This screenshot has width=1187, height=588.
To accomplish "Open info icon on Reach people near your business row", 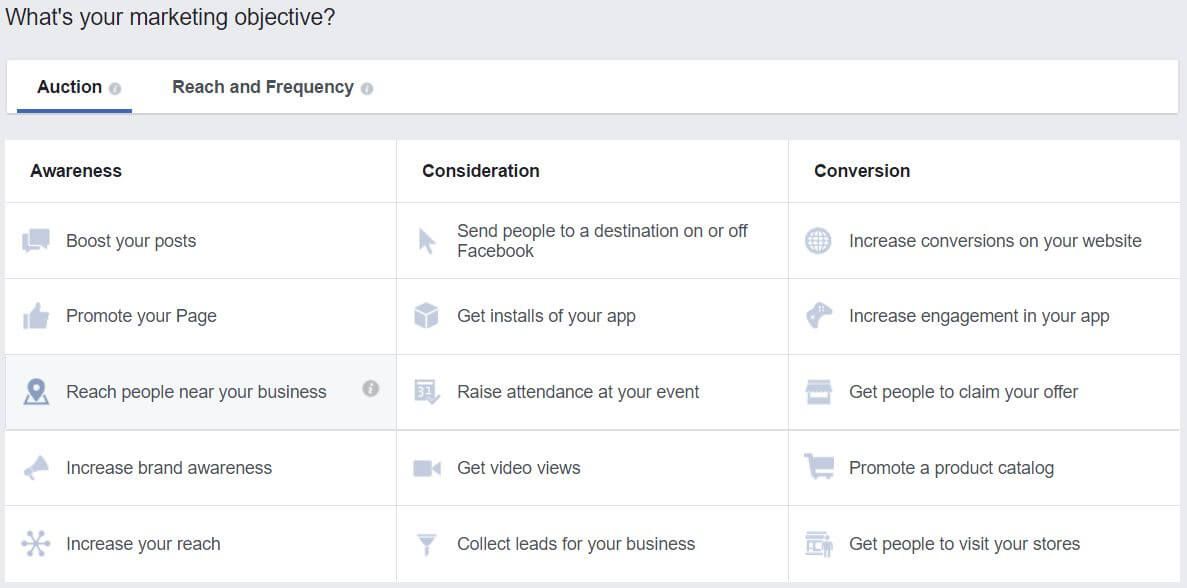I will tap(370, 389).
